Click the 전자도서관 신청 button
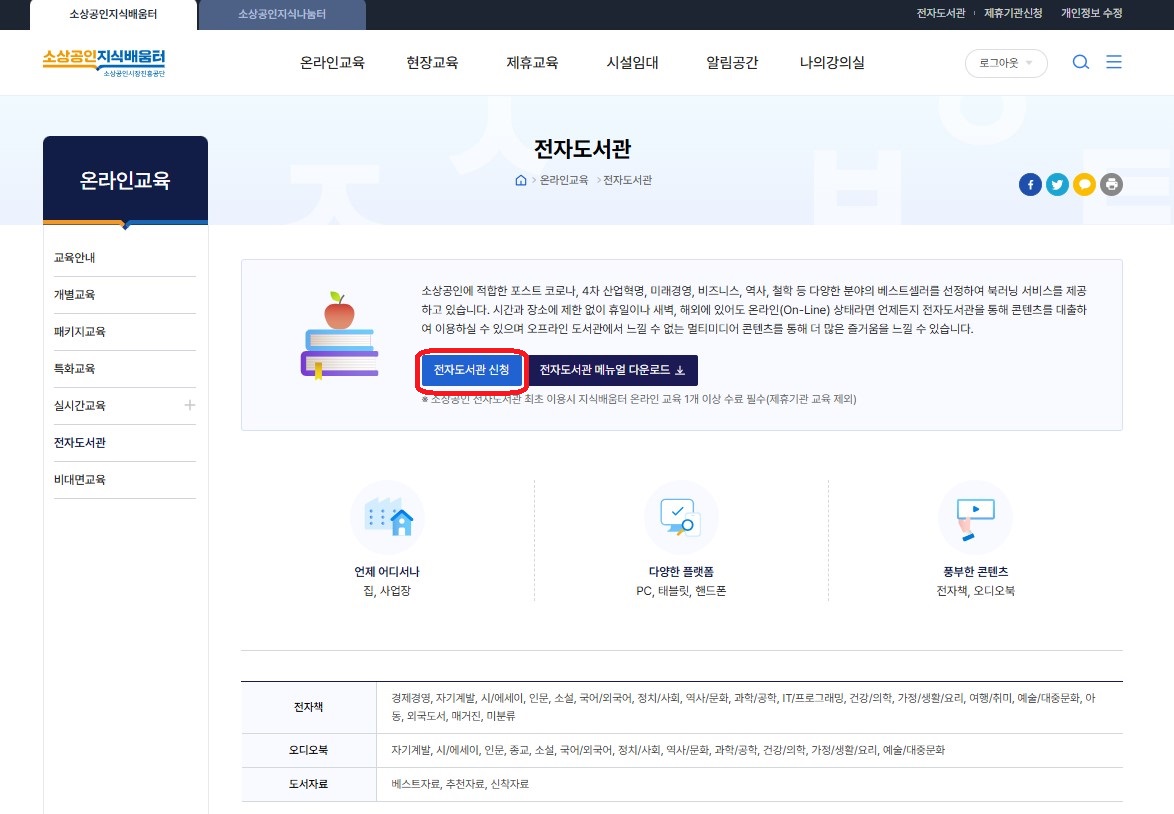Screen dimensions: 1174x814 (471, 371)
